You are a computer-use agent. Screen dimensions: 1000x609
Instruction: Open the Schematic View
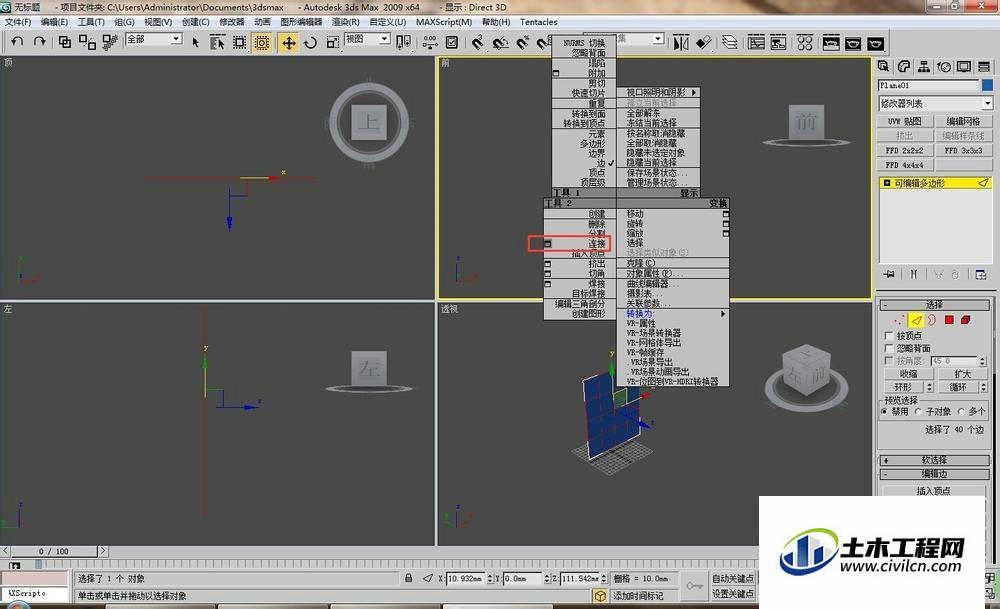coord(778,43)
